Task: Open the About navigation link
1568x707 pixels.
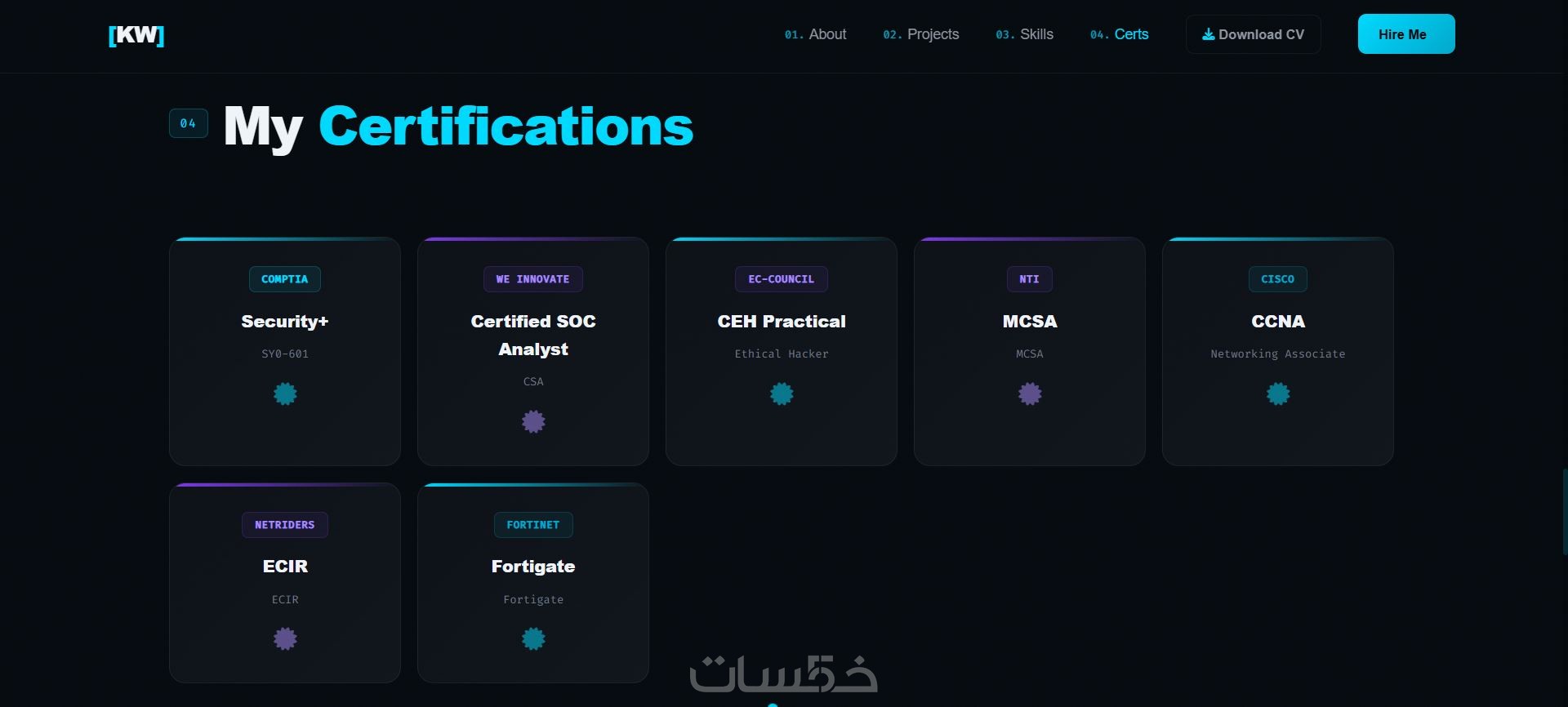Action: click(x=816, y=34)
